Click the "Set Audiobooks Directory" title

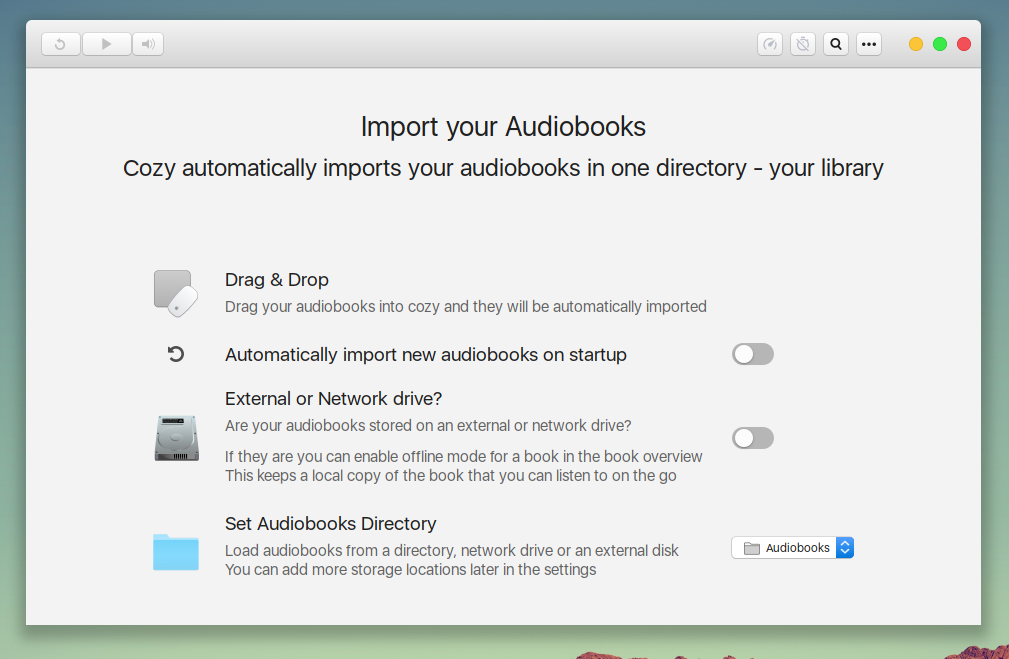pyautogui.click(x=331, y=524)
